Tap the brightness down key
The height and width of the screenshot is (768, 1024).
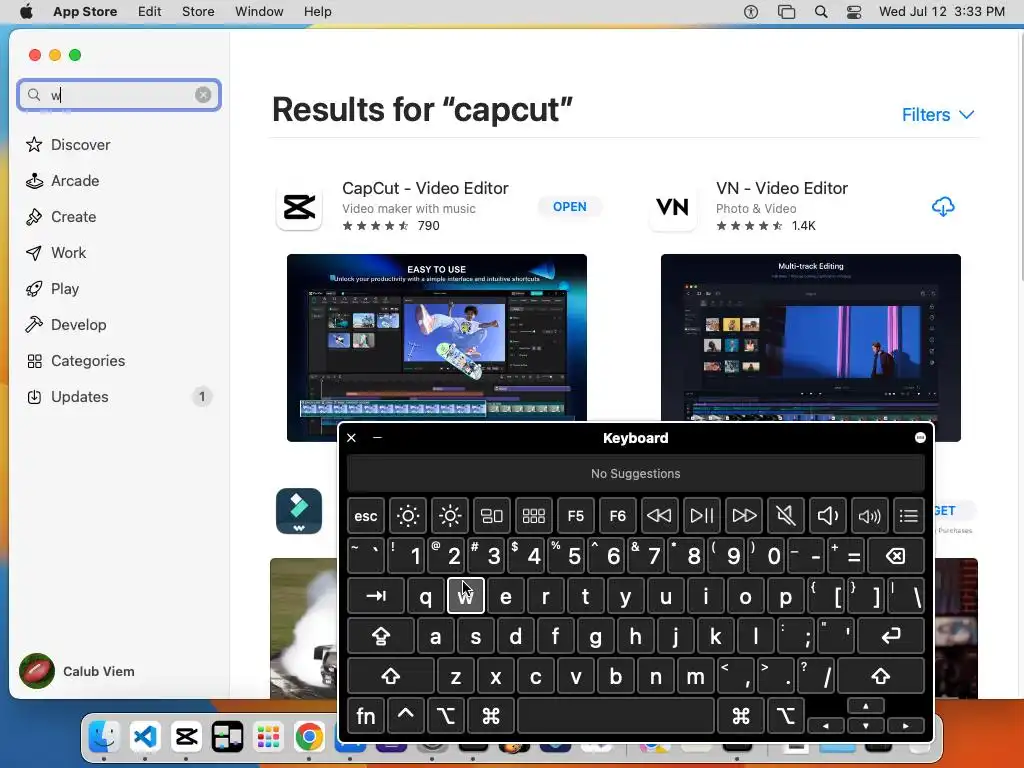(x=408, y=516)
